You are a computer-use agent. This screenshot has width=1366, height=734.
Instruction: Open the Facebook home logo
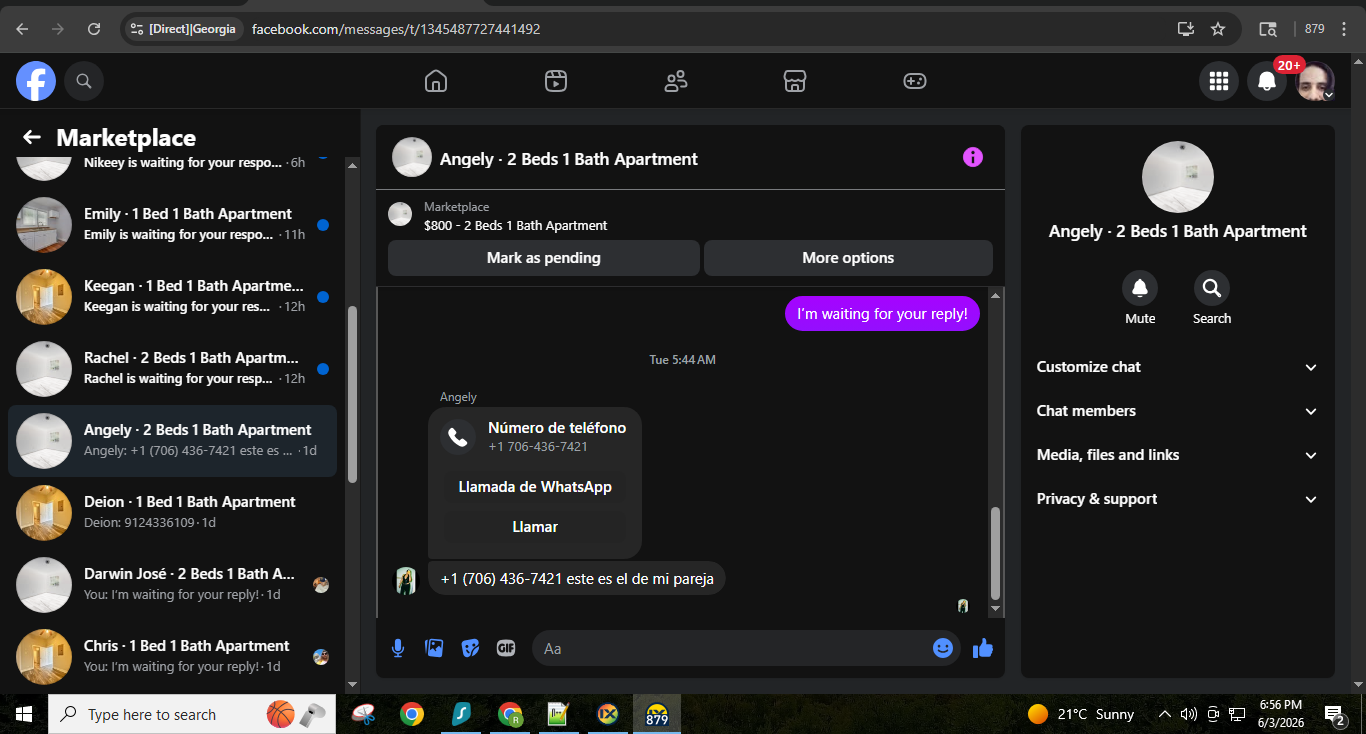[x=36, y=81]
